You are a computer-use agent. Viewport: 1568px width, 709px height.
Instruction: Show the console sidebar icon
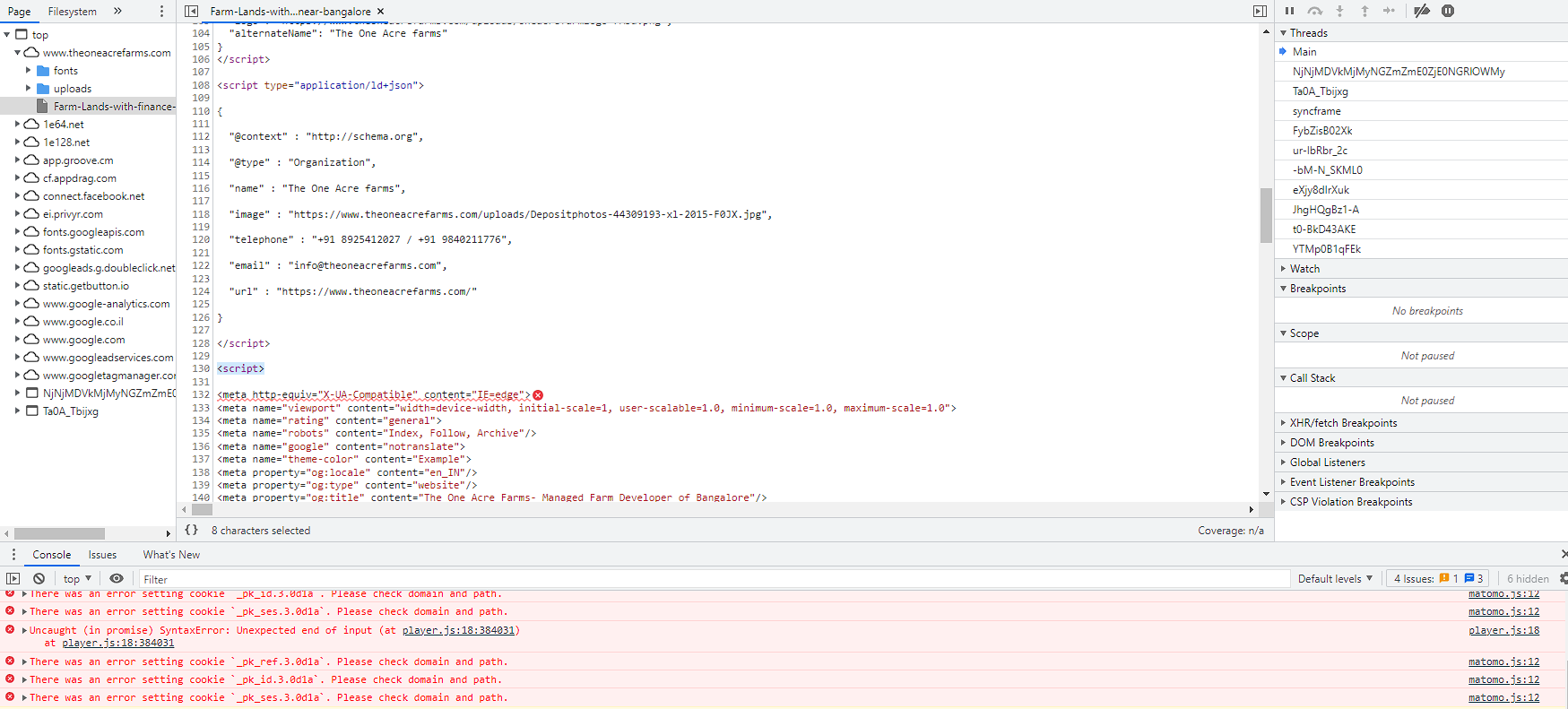tap(13, 578)
